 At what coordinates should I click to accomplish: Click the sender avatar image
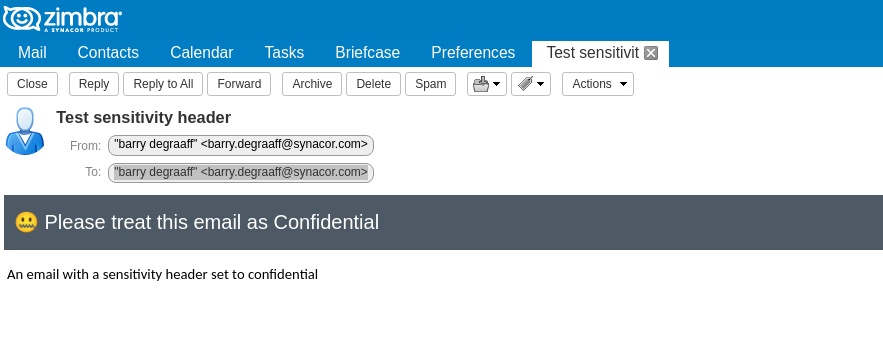pyautogui.click(x=25, y=131)
